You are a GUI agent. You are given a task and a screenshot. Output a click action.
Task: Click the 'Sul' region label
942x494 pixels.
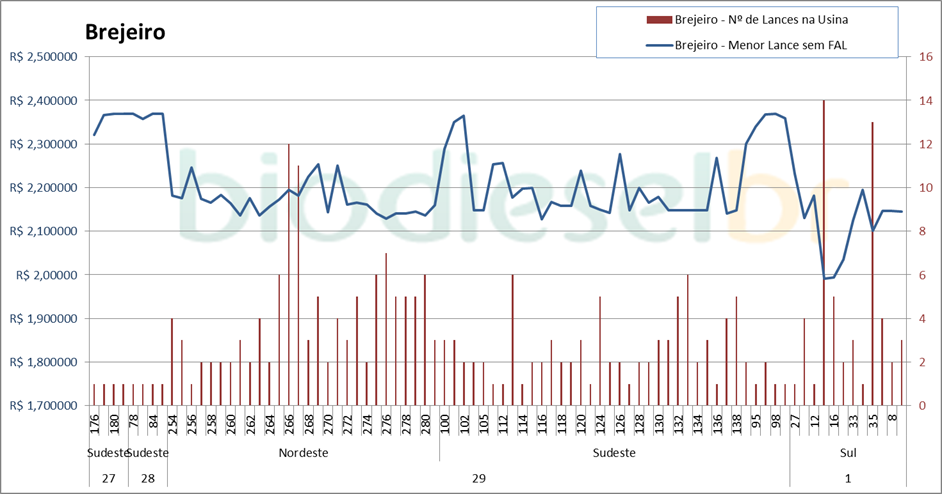pyautogui.click(x=848, y=452)
